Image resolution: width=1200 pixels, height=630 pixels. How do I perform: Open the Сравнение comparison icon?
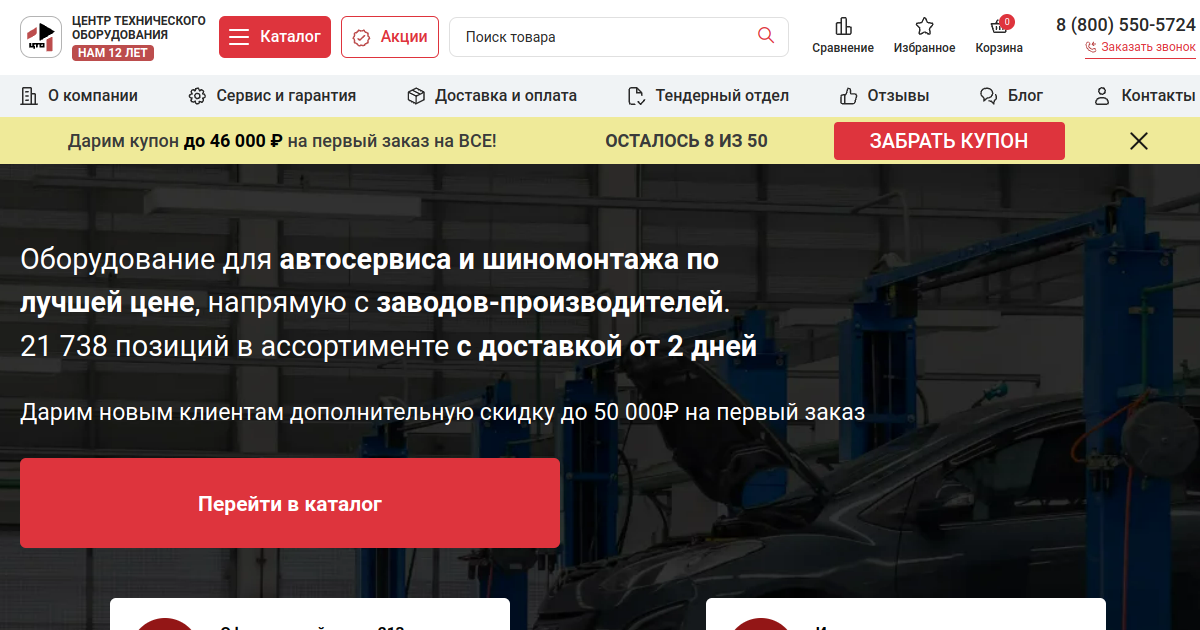pos(843,26)
